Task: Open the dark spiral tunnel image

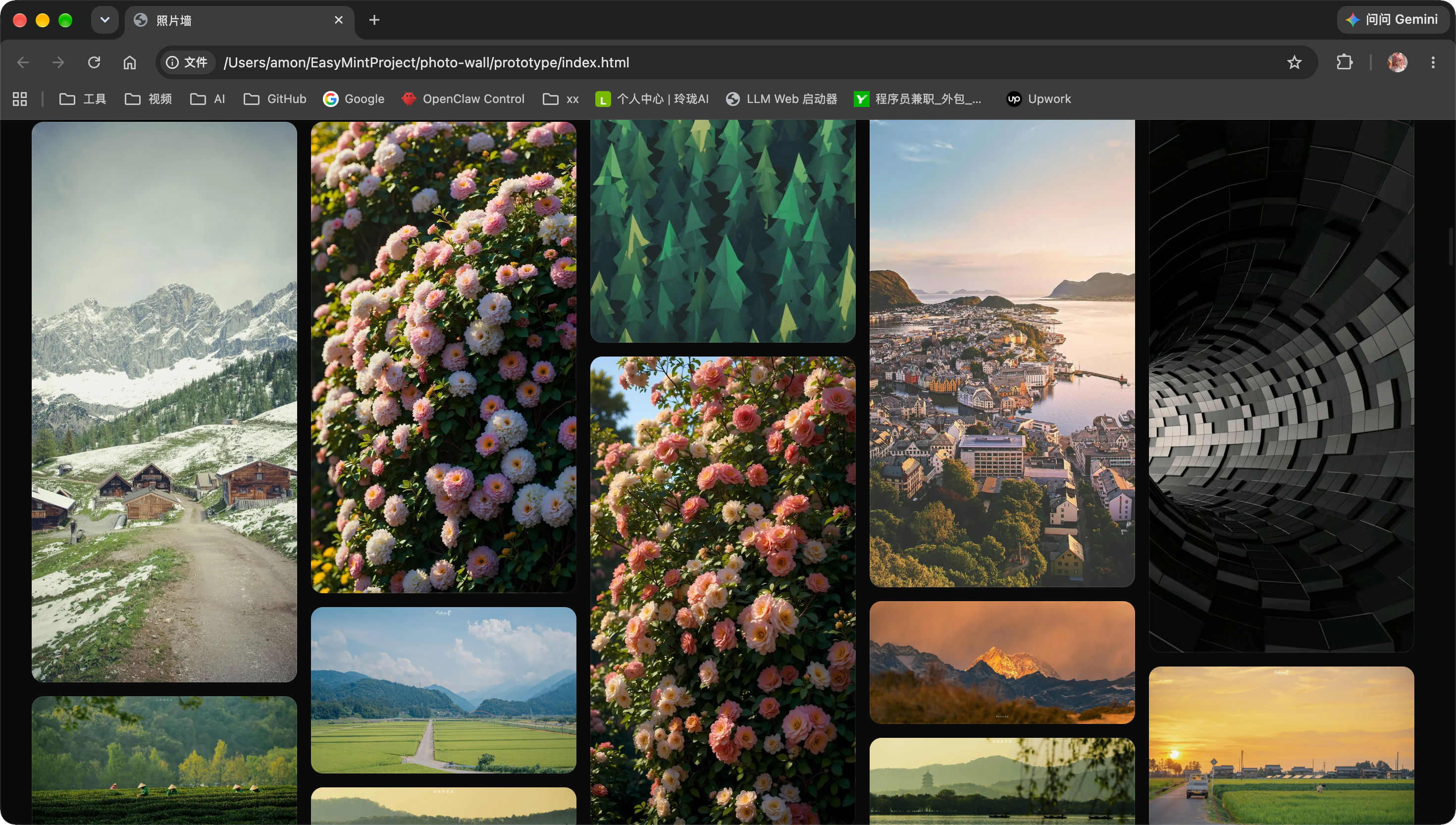Action: [x=1282, y=386]
